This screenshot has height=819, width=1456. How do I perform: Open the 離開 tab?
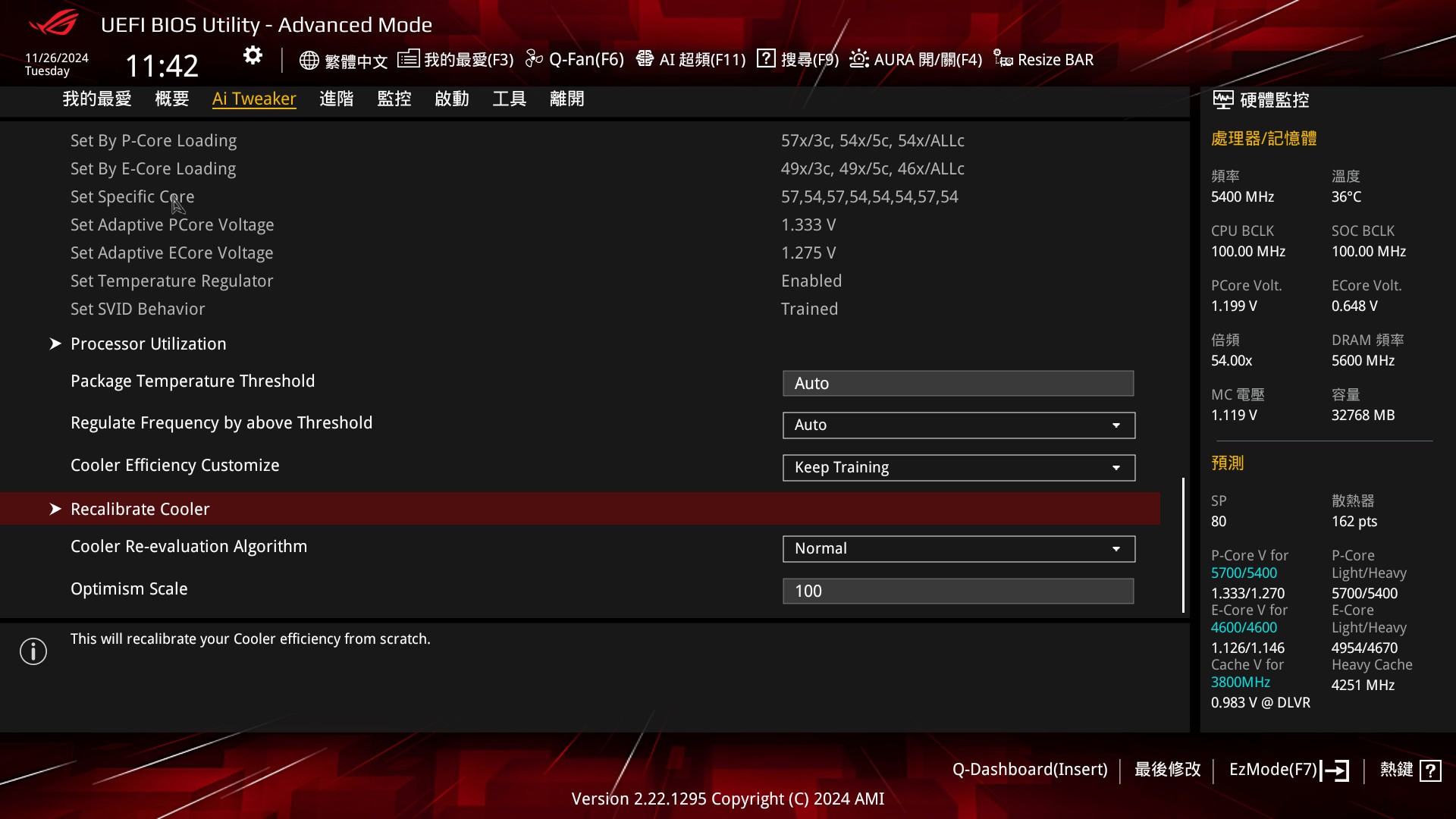click(567, 99)
